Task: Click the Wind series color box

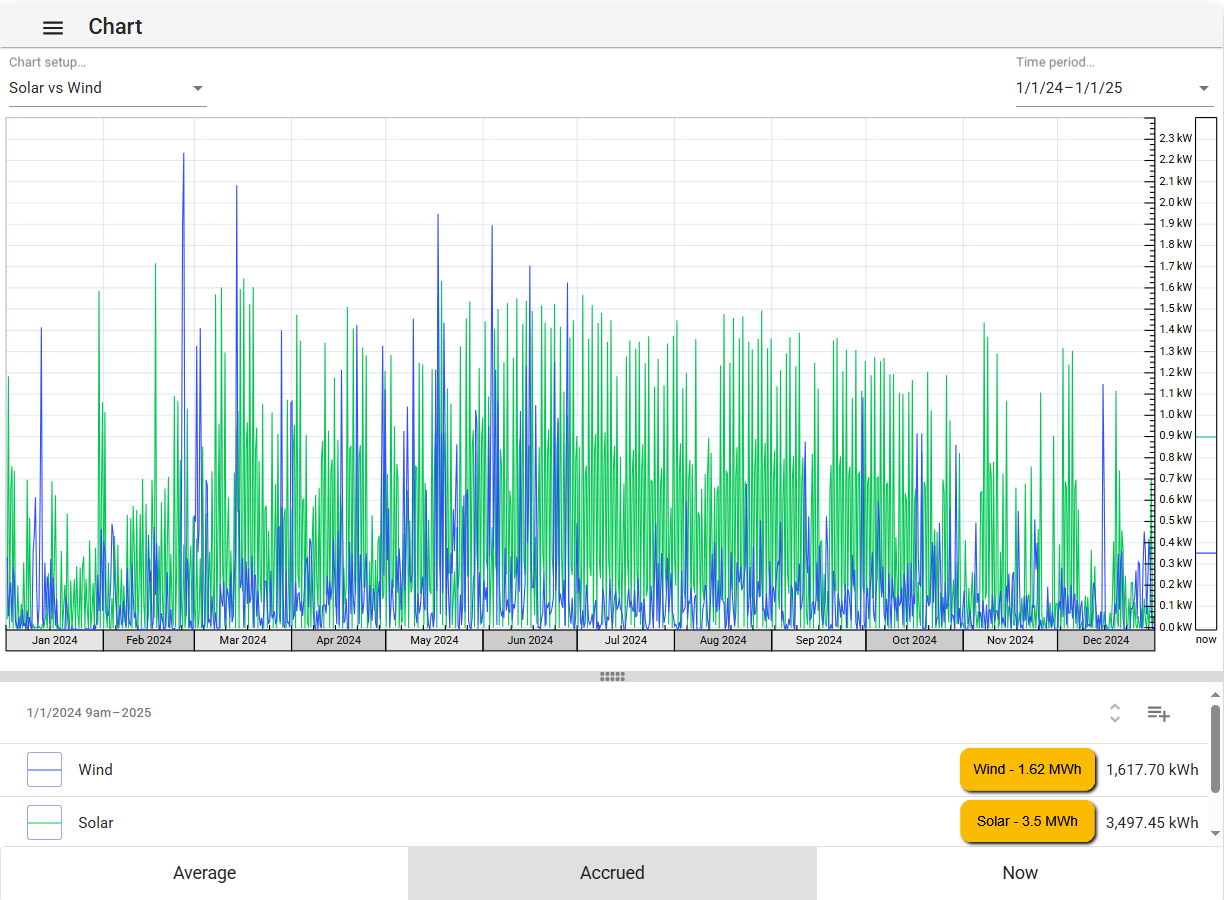Action: coord(44,770)
